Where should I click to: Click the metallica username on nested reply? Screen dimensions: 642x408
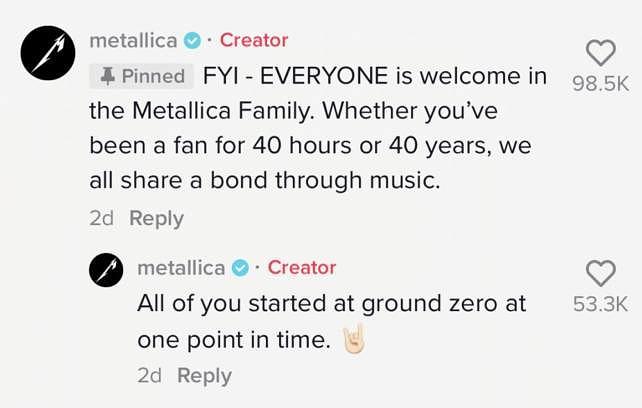pos(181,267)
